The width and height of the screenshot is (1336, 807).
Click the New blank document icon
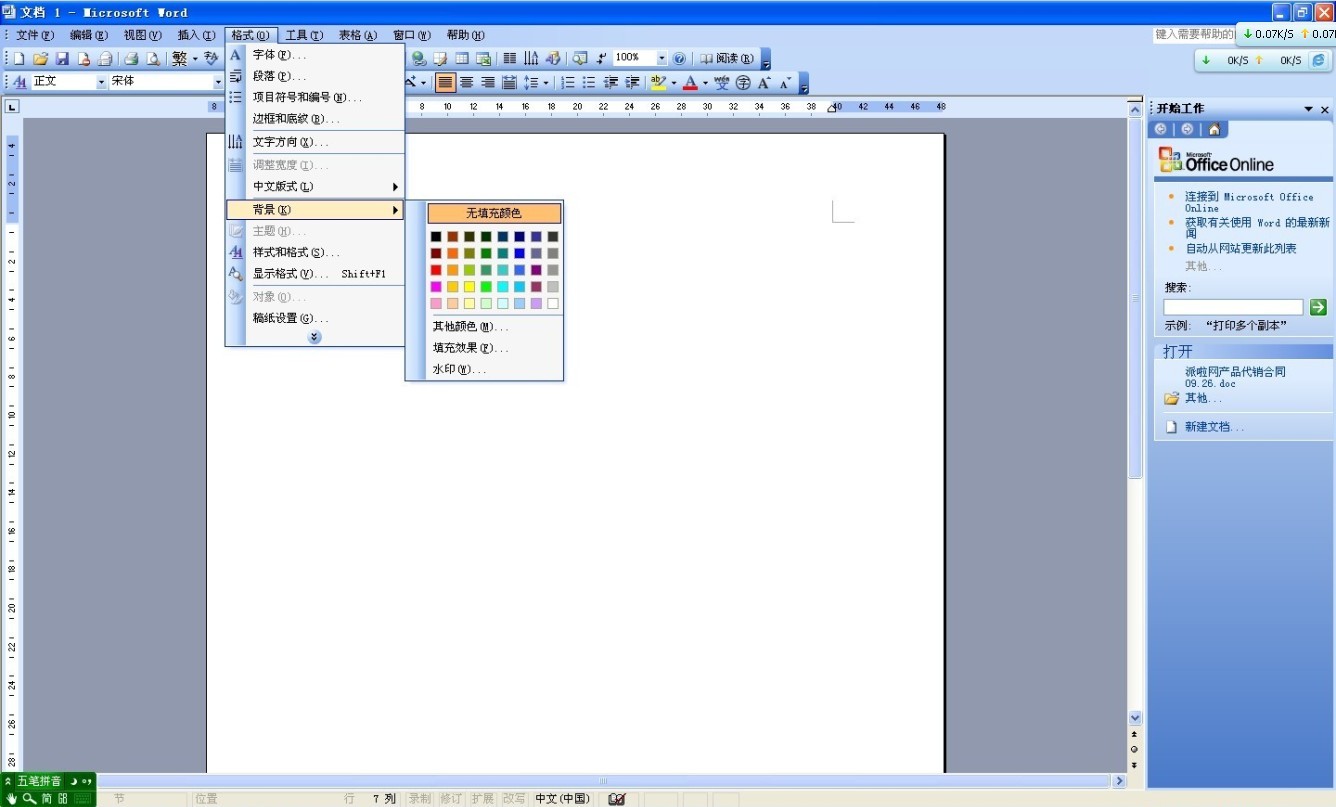[x=18, y=59]
